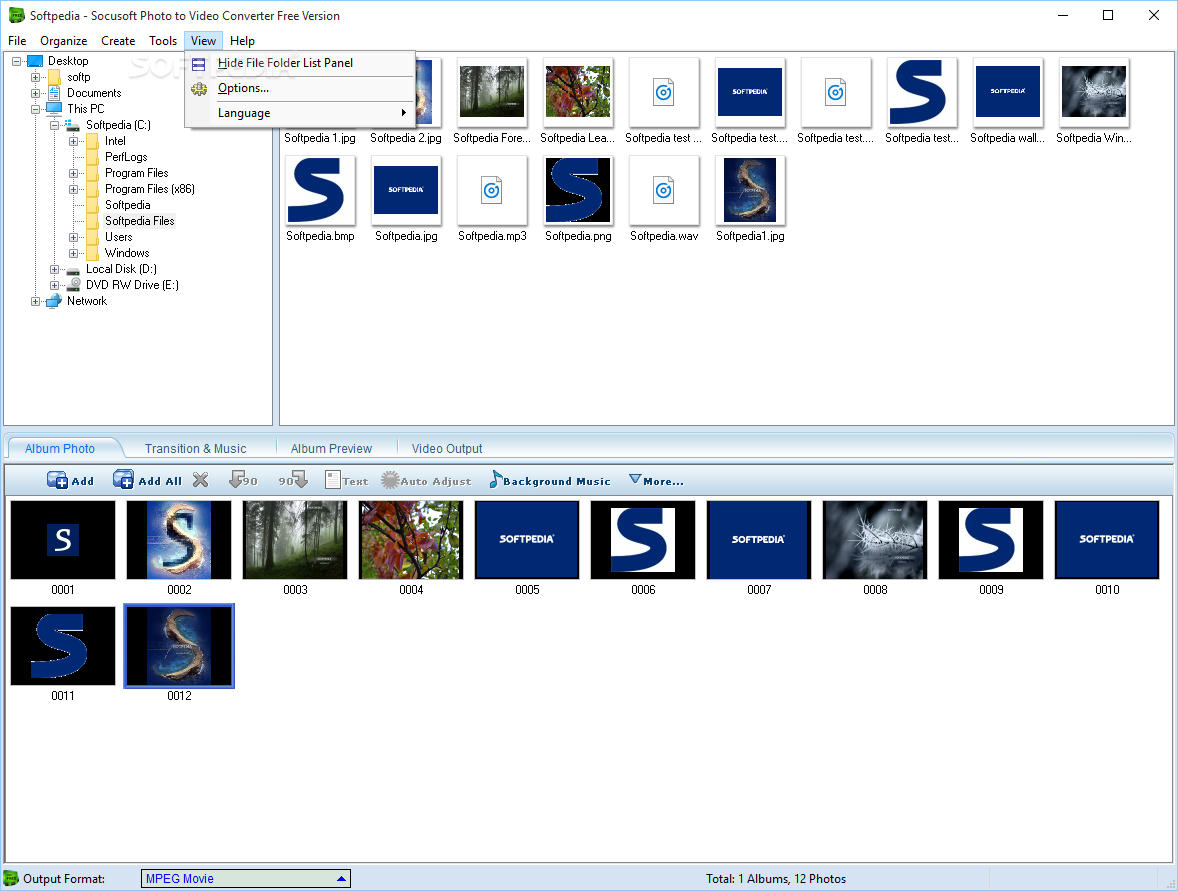Select DVD RW Drive (E:) in tree
This screenshot has height=891, width=1178.
click(132, 285)
